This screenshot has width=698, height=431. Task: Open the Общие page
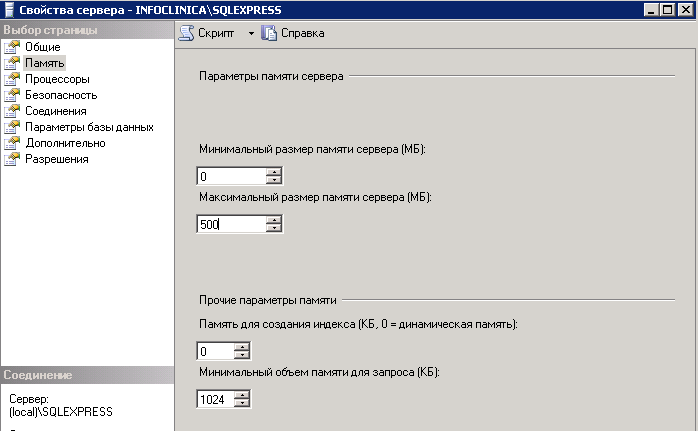[43, 47]
